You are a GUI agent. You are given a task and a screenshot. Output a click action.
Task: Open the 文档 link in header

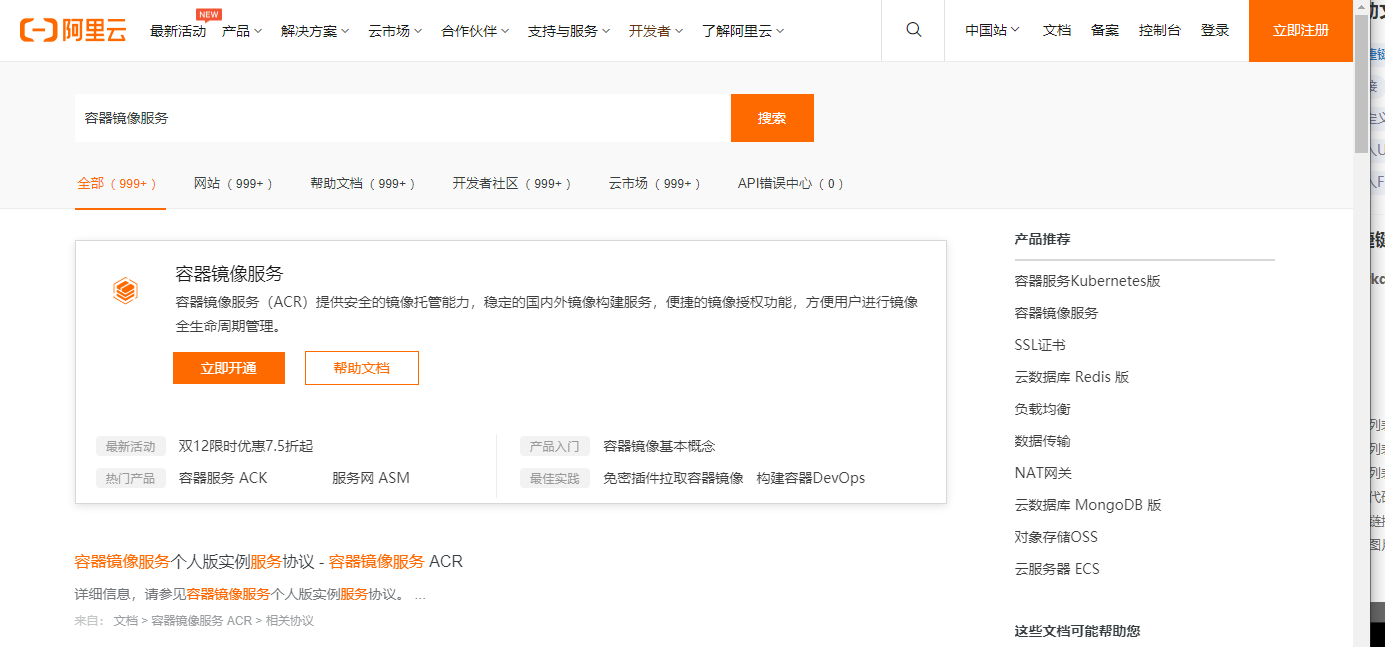pos(1057,30)
